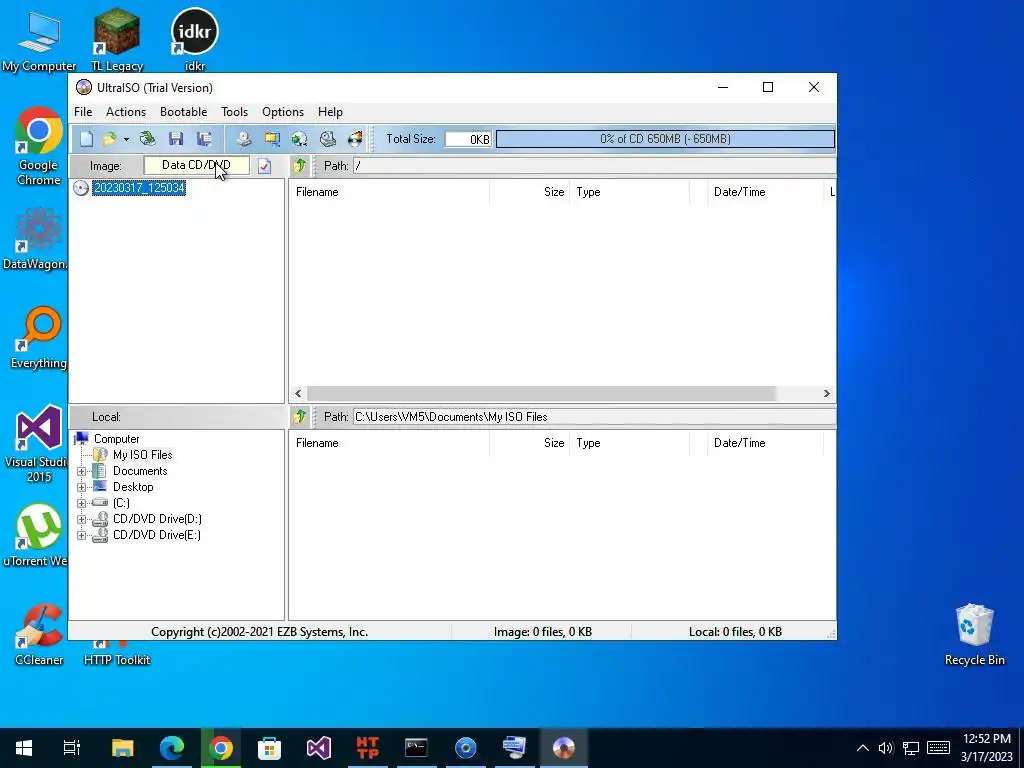Select the 20230317_125034 image volume node
The image size is (1024, 768).
(139, 188)
